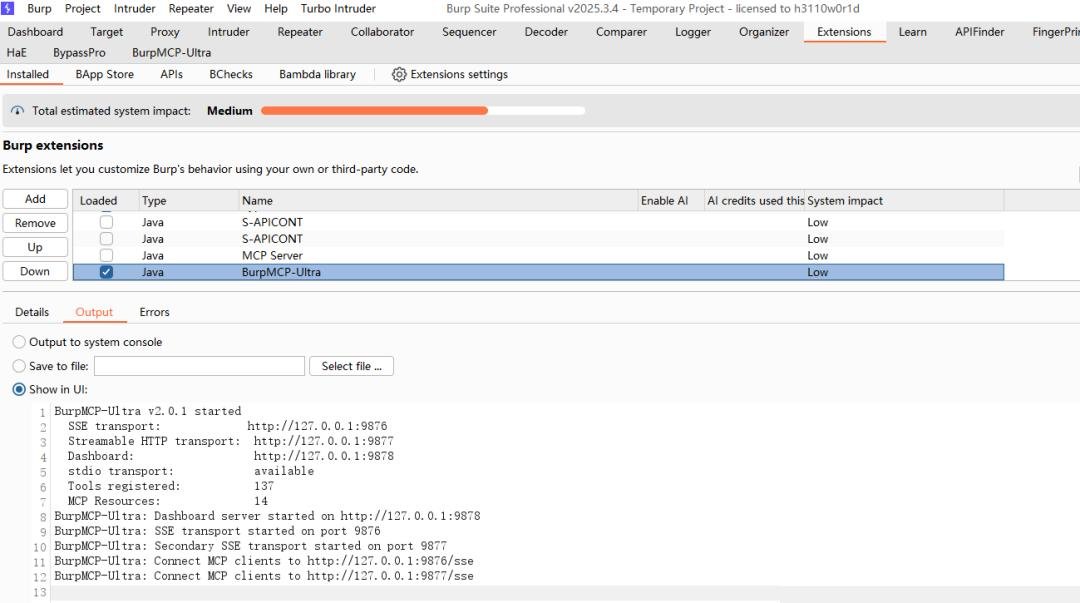This screenshot has height=603, width=1080.
Task: Select the BurpMCP-Ultra extension name
Action: coord(281,272)
